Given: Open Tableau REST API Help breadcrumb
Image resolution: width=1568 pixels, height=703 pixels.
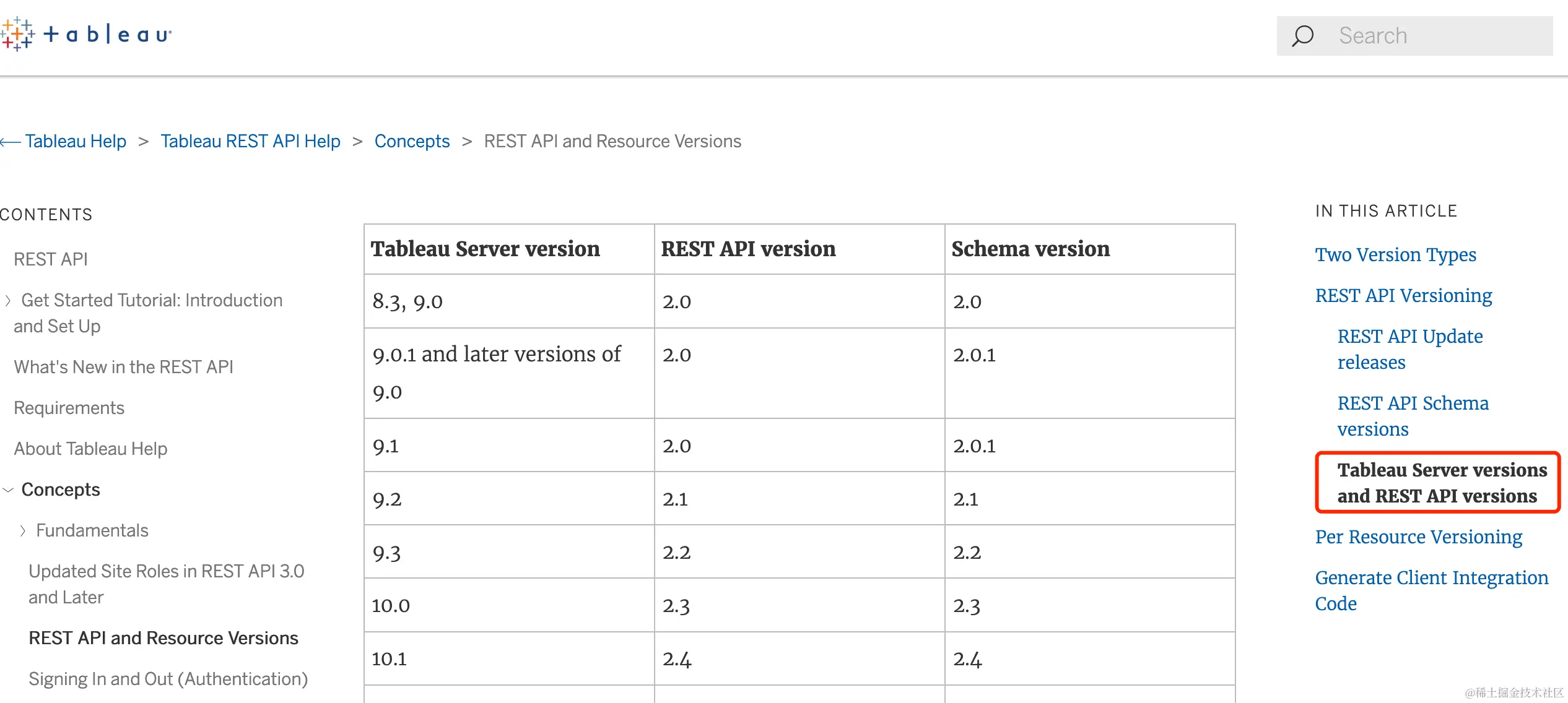Looking at the screenshot, I should point(250,142).
